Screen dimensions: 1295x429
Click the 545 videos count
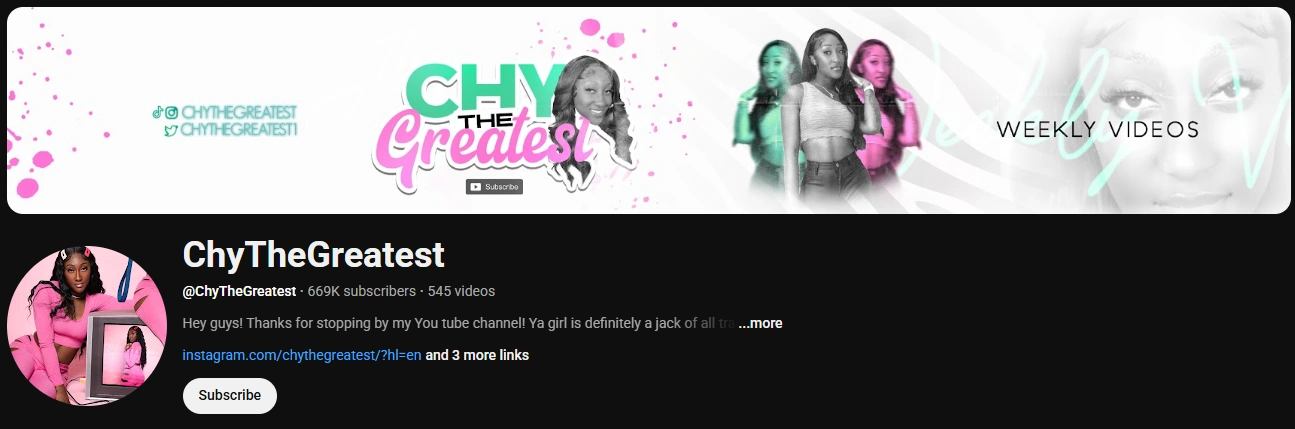[x=461, y=291]
